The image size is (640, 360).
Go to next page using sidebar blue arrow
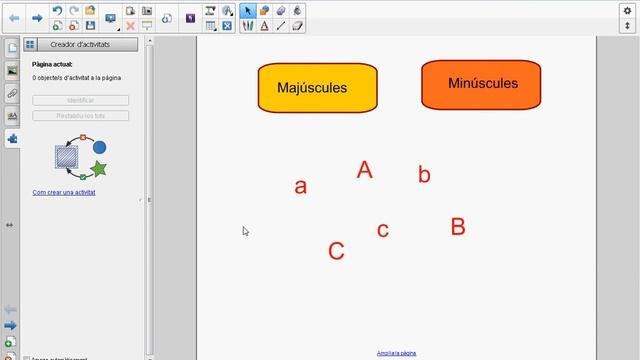coord(10,326)
